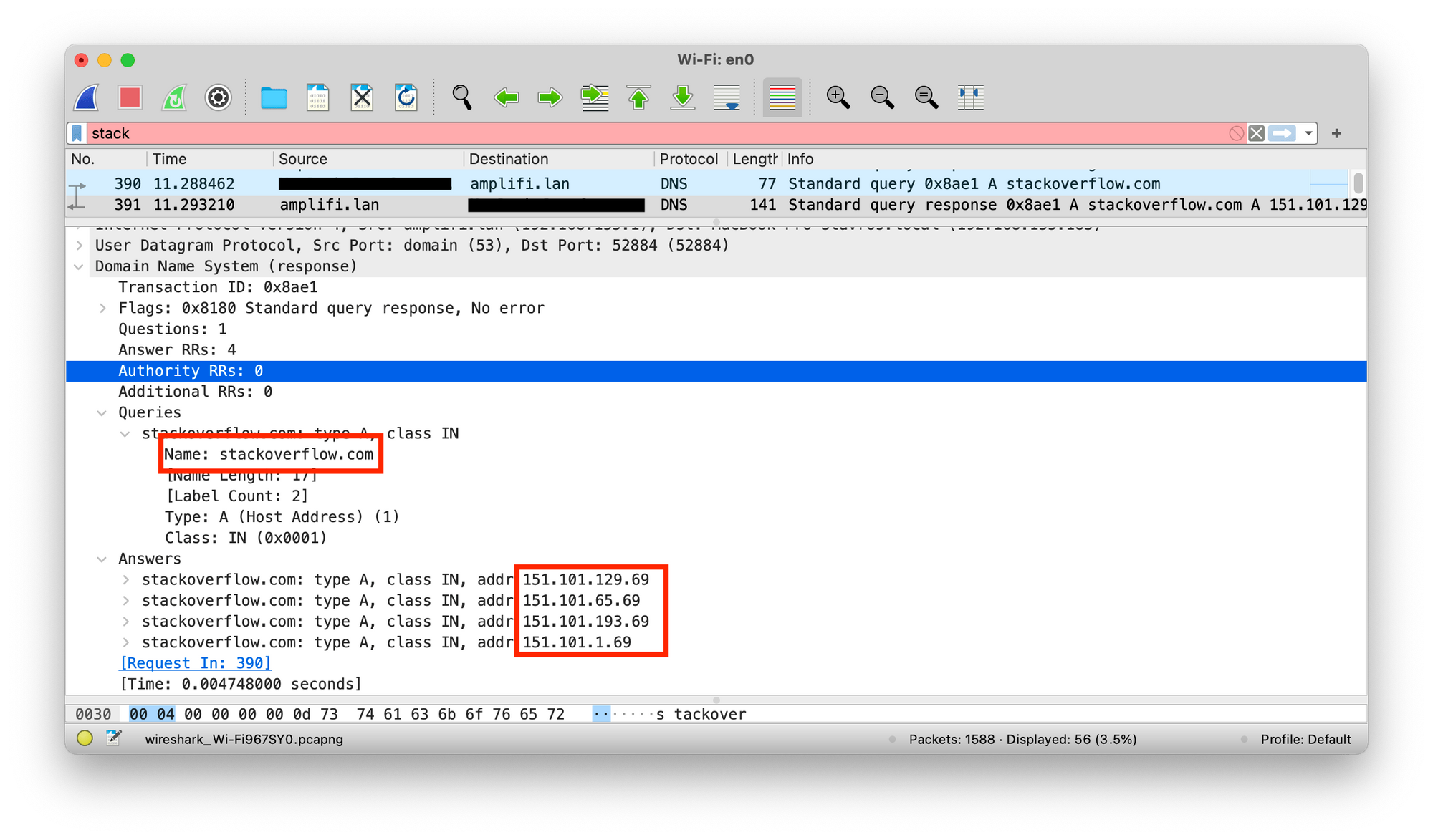Image resolution: width=1433 pixels, height=840 pixels.
Task: Open capture options gear icon
Action: [x=219, y=97]
